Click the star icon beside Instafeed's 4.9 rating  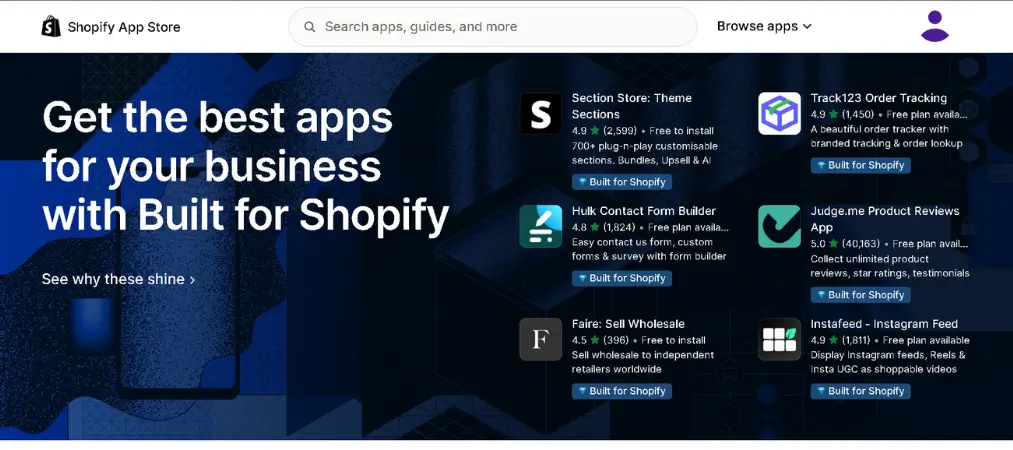[x=833, y=340]
